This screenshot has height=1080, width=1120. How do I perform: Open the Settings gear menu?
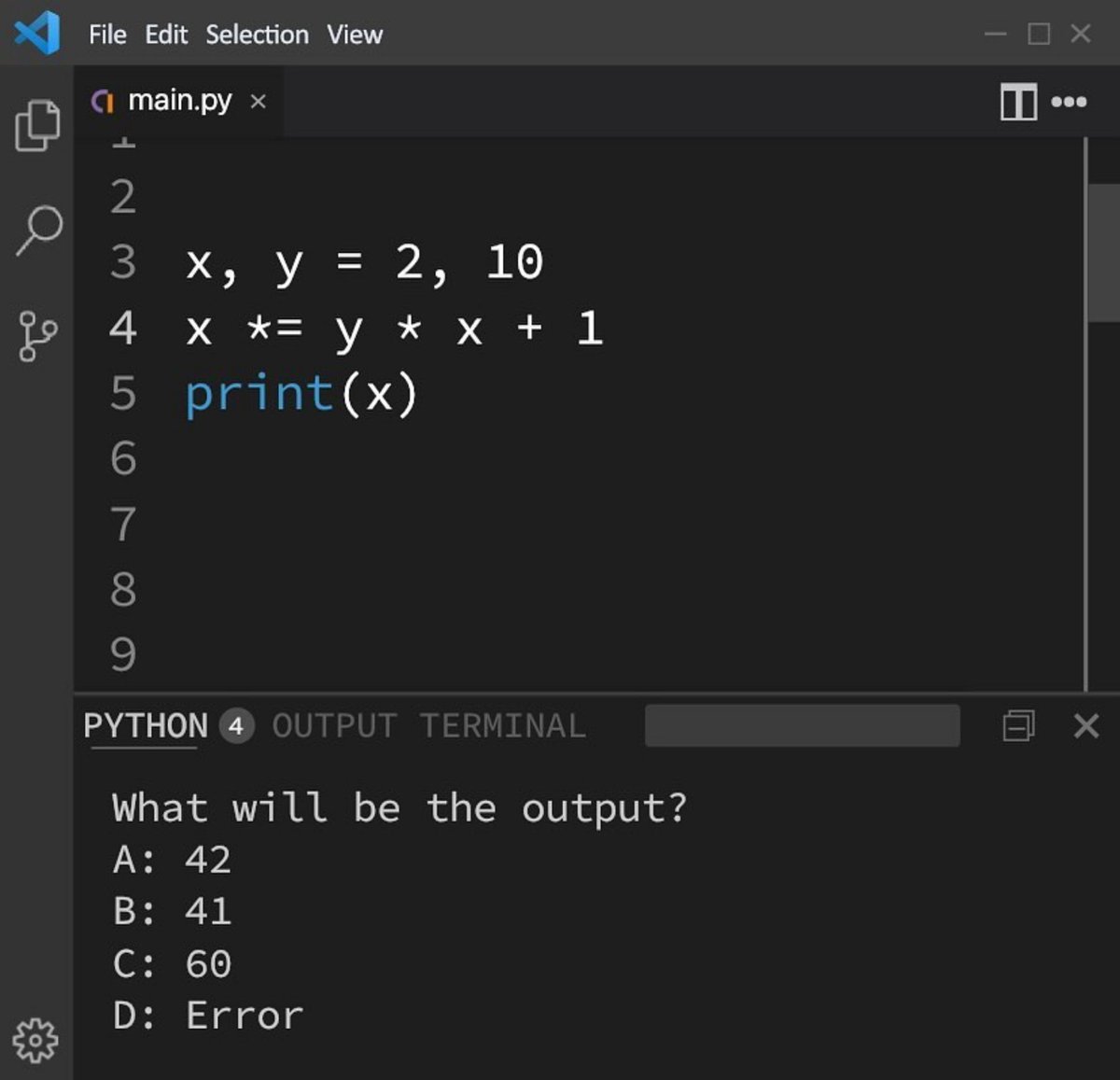[x=37, y=1037]
